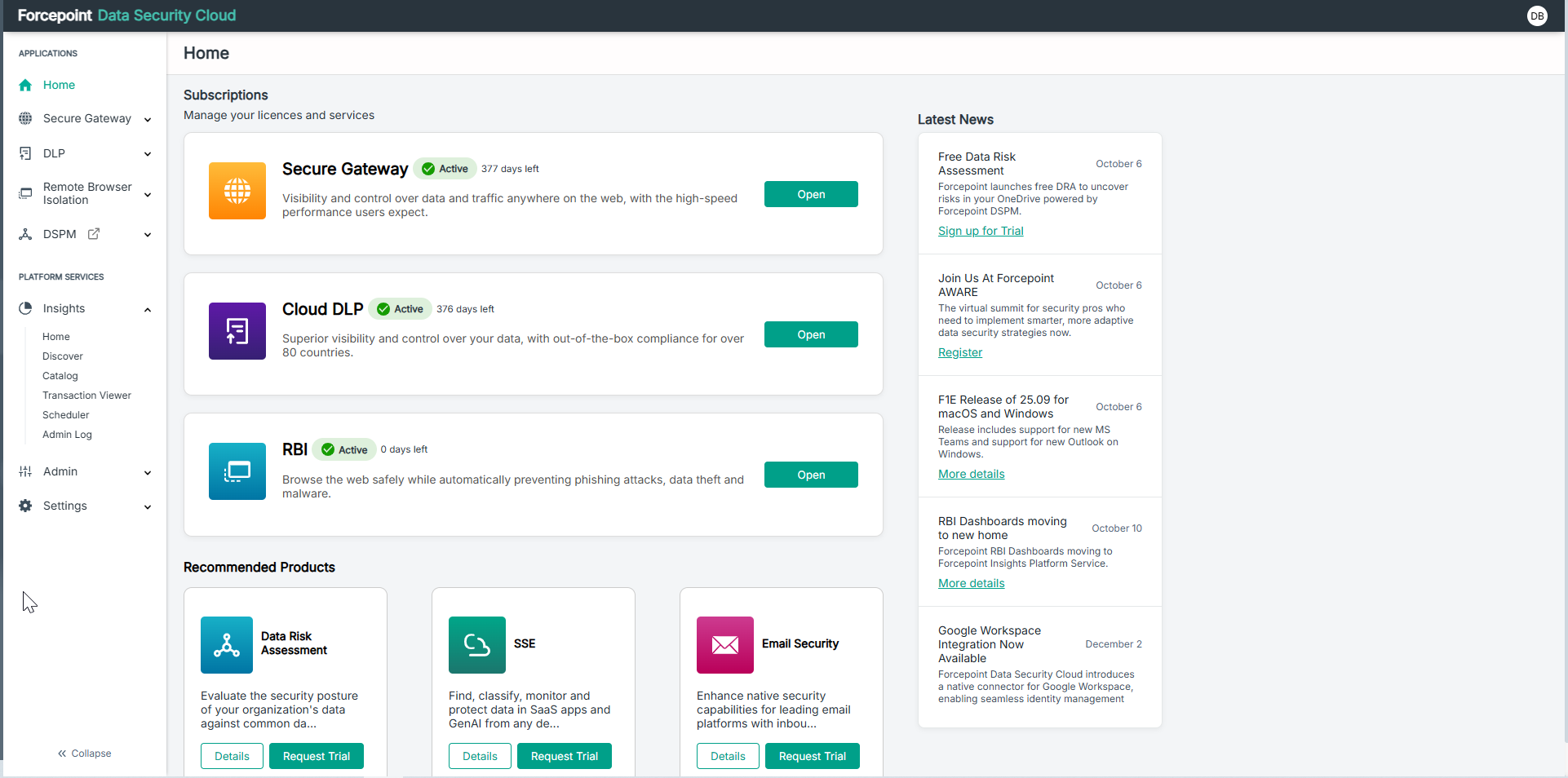The width and height of the screenshot is (1568, 778).
Task: Click the Email Security envelope icon
Action: click(x=724, y=645)
